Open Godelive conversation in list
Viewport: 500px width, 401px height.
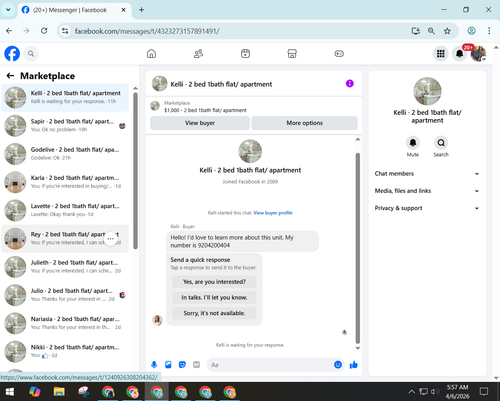pos(65,154)
